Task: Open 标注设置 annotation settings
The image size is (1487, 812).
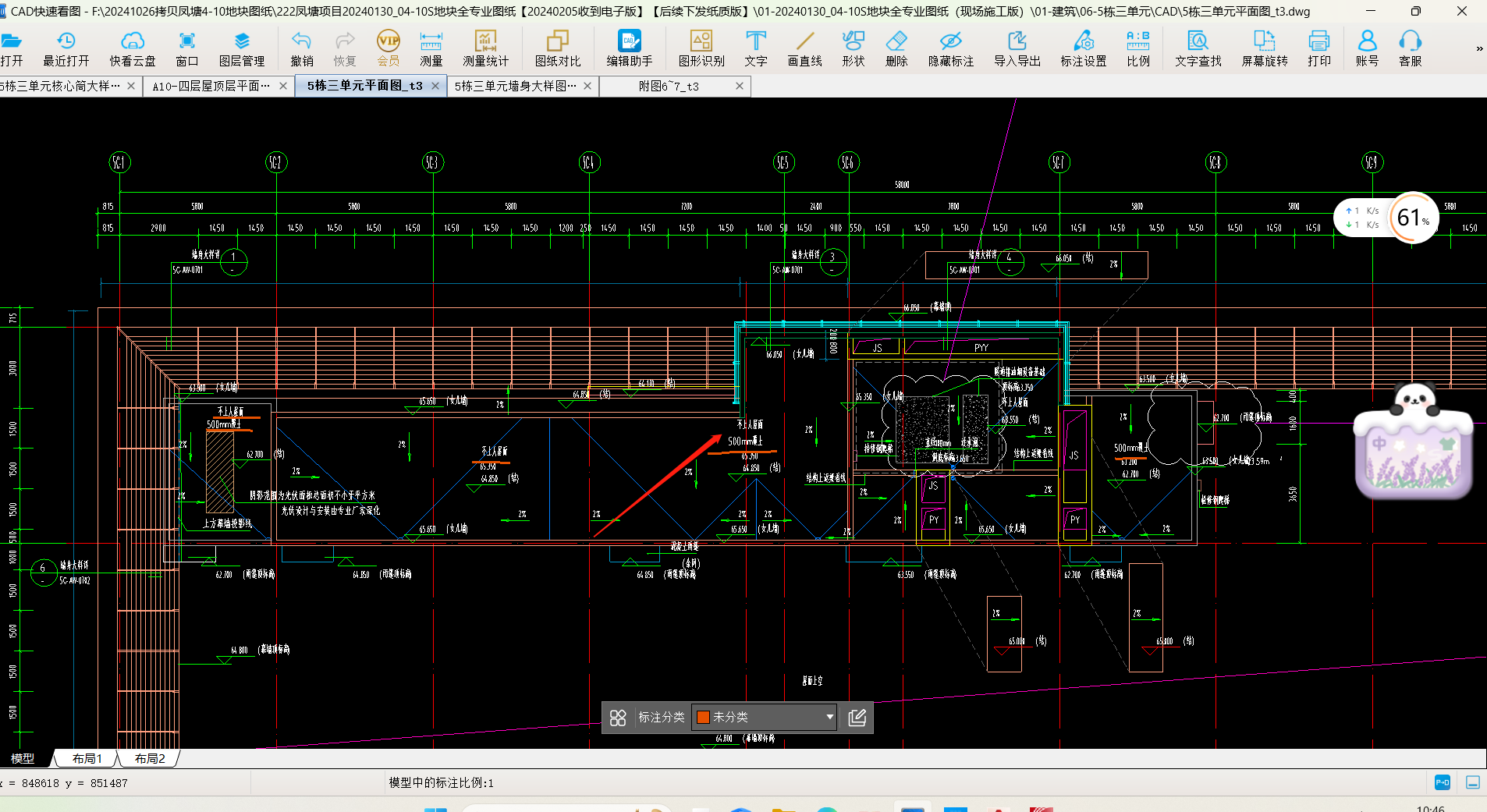Action: (1084, 48)
